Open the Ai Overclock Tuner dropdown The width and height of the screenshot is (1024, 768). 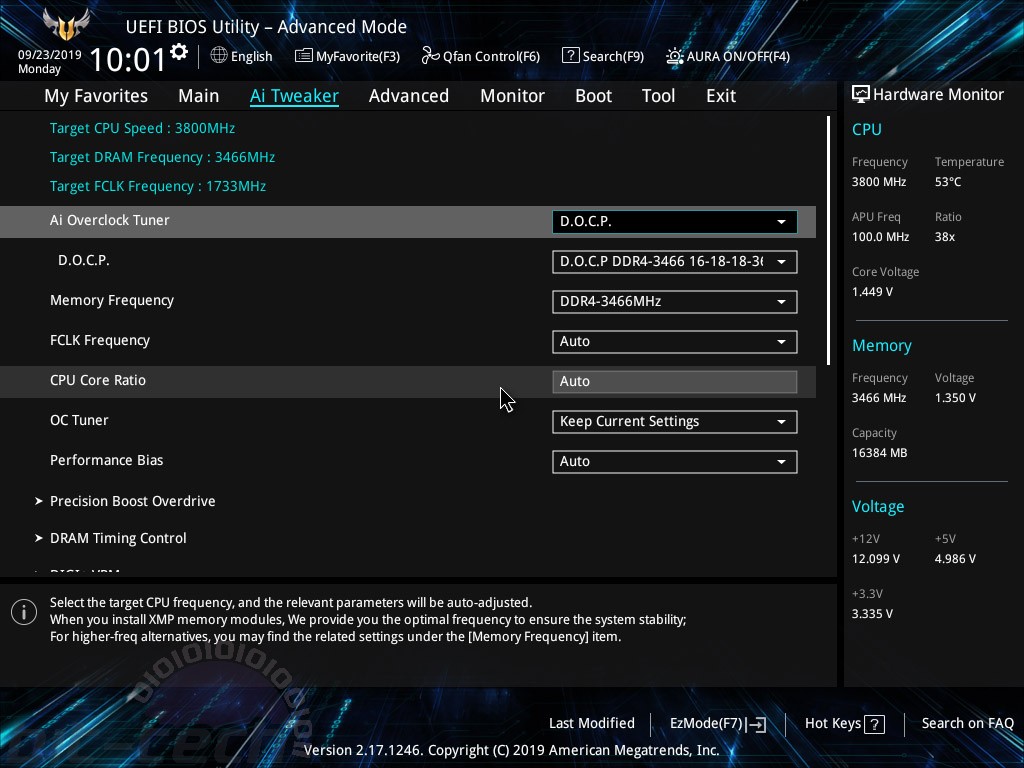pyautogui.click(x=675, y=221)
